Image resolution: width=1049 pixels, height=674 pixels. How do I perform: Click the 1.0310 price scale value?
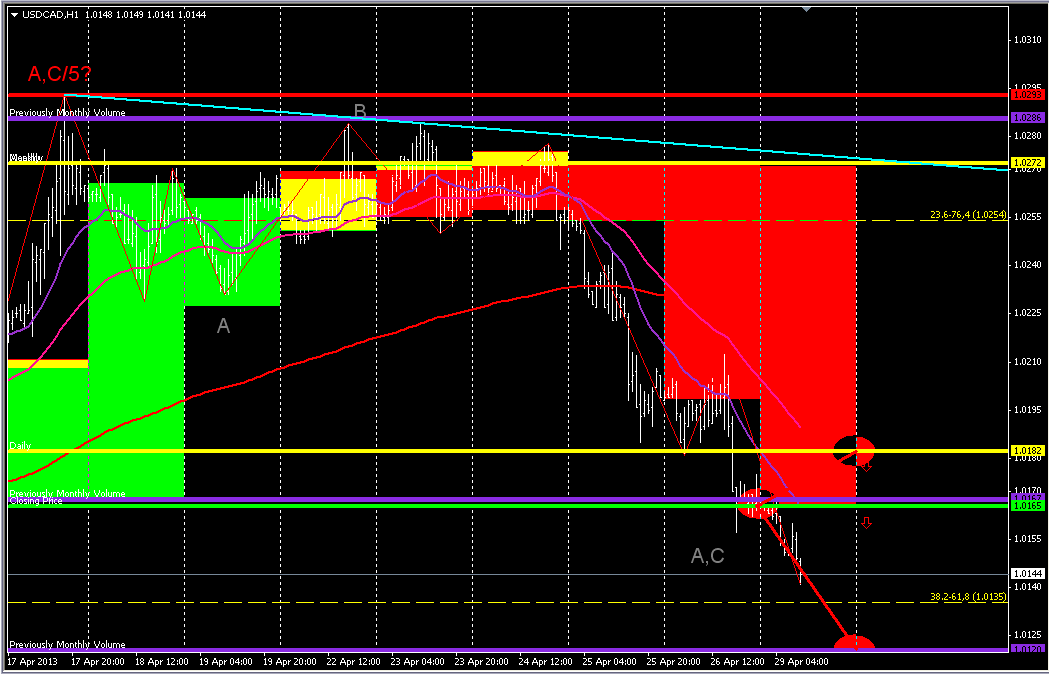(x=1026, y=39)
